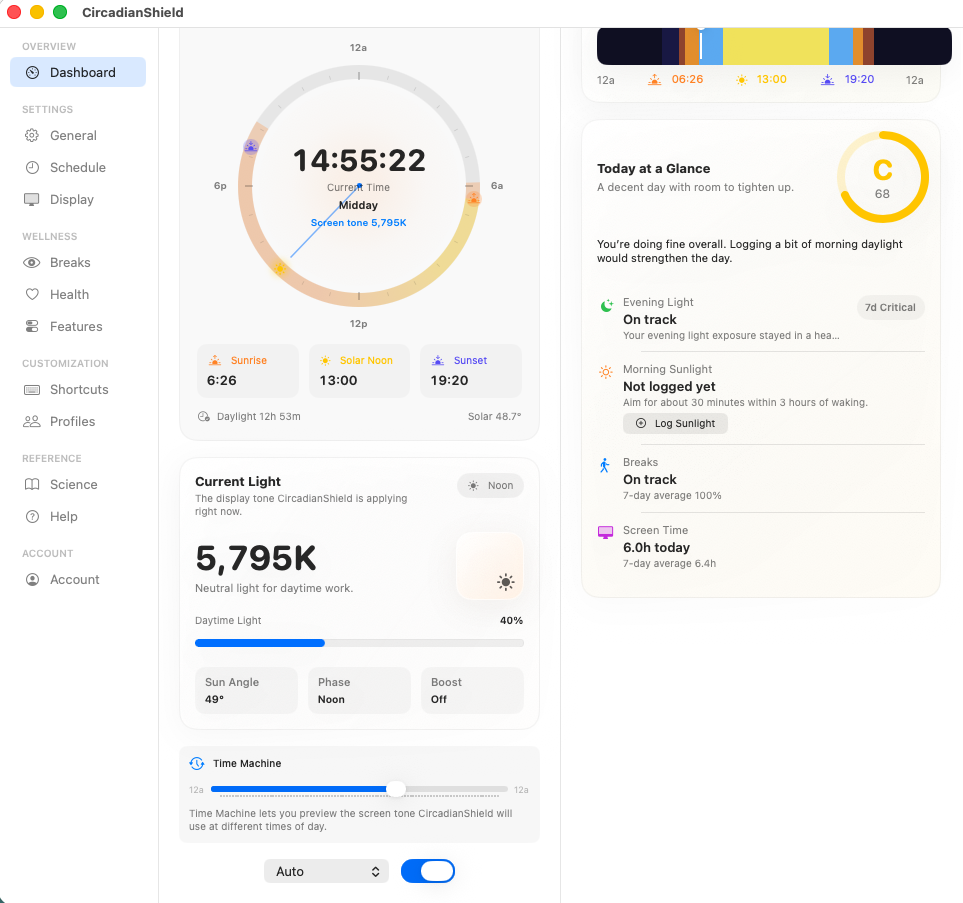Select the Display icon in the sidebar
The width and height of the screenshot is (963, 903).
[33, 199]
